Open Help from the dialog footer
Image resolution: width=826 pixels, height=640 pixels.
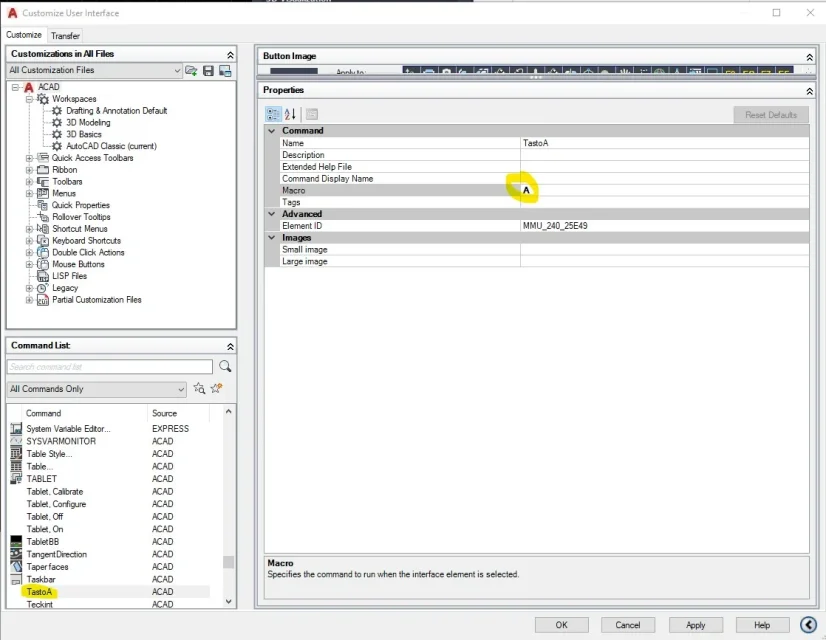(x=762, y=625)
